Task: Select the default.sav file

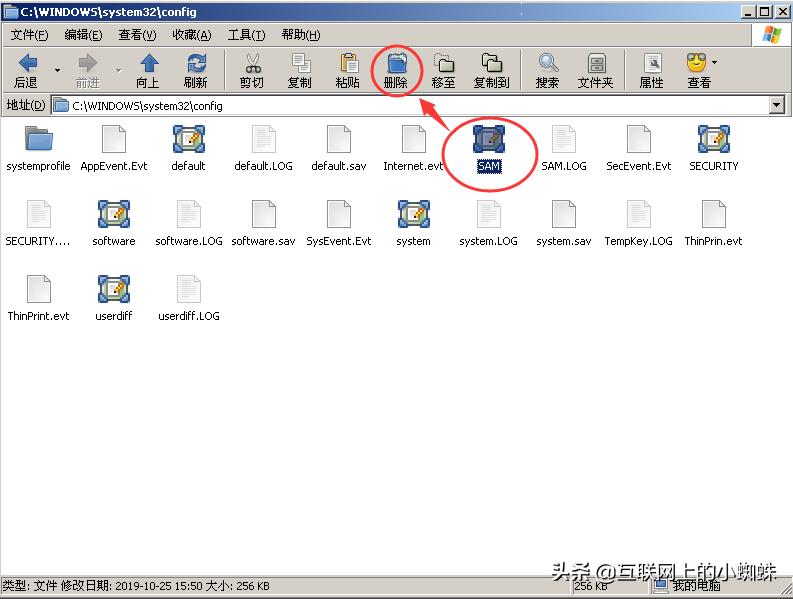Action: [x=339, y=149]
